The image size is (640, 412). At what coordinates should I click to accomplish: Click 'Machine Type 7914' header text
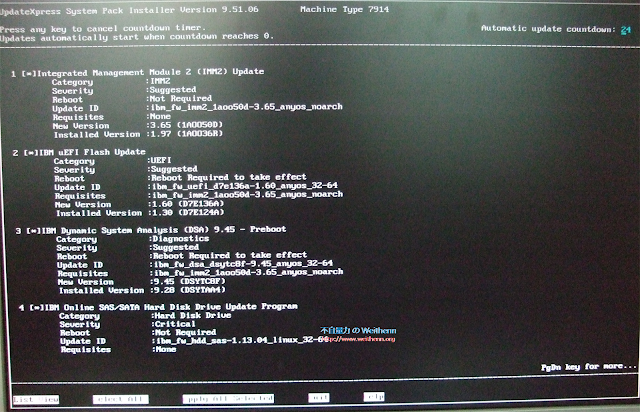click(x=344, y=9)
